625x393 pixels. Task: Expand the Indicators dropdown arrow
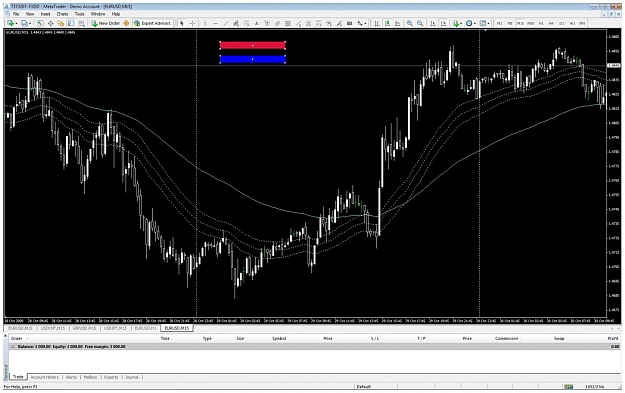click(x=461, y=24)
